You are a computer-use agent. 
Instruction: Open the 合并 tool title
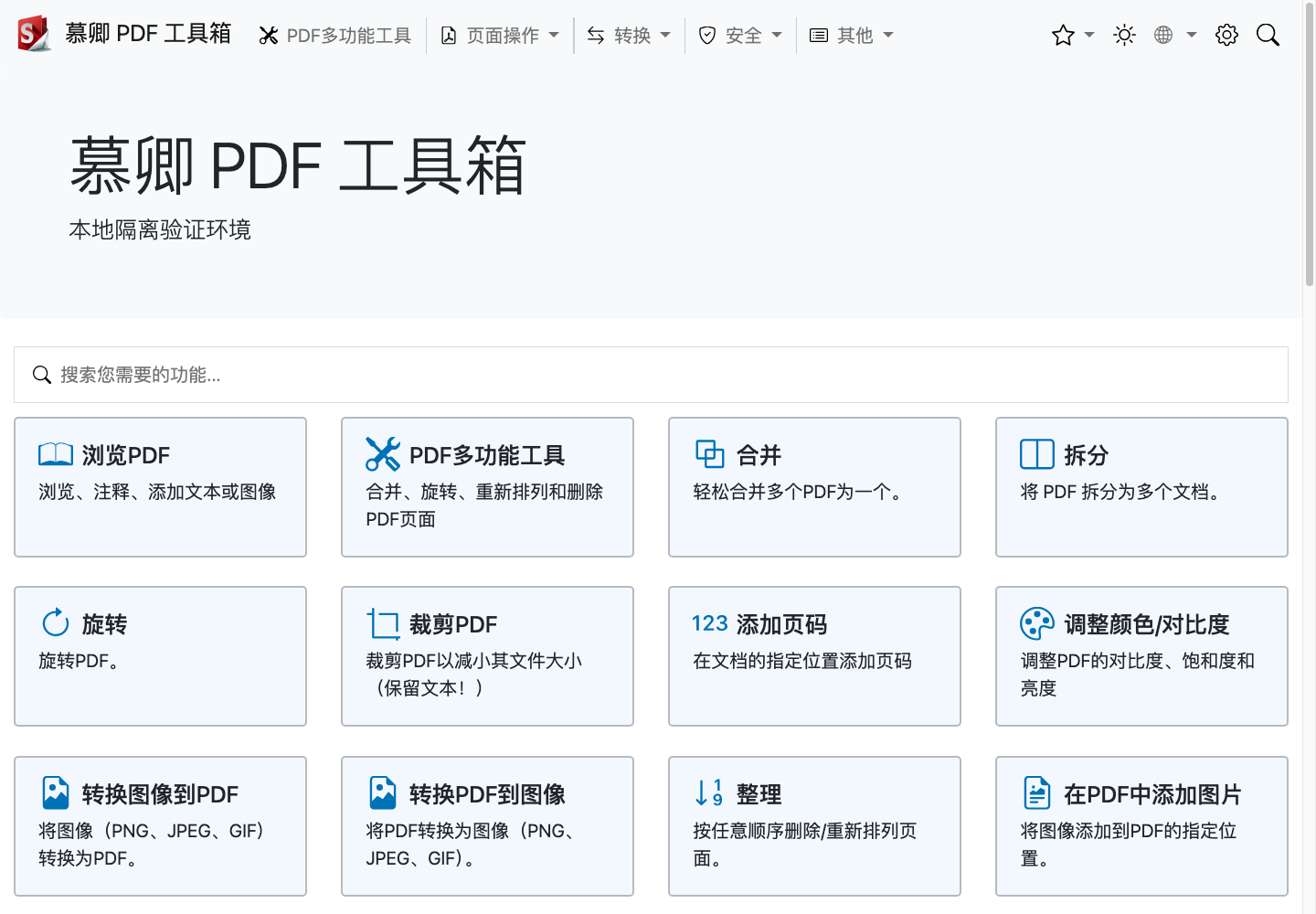click(x=759, y=455)
